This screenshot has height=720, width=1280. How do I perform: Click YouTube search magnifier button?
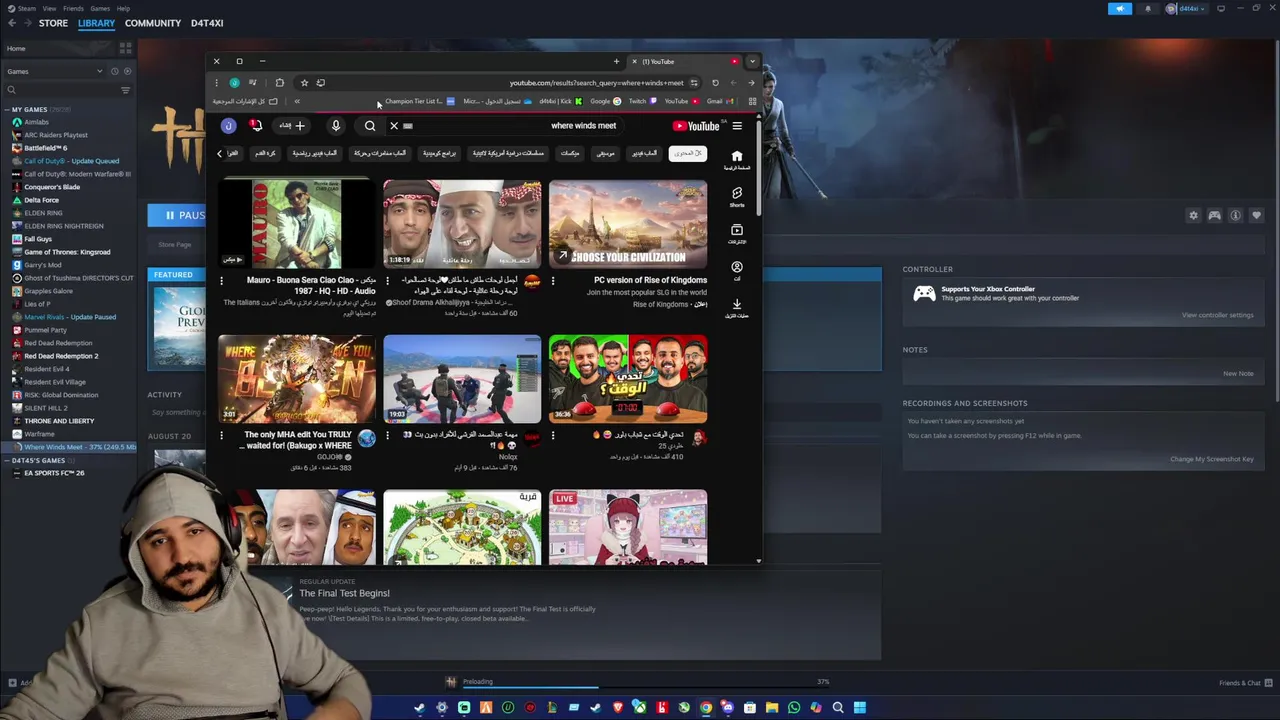370,126
